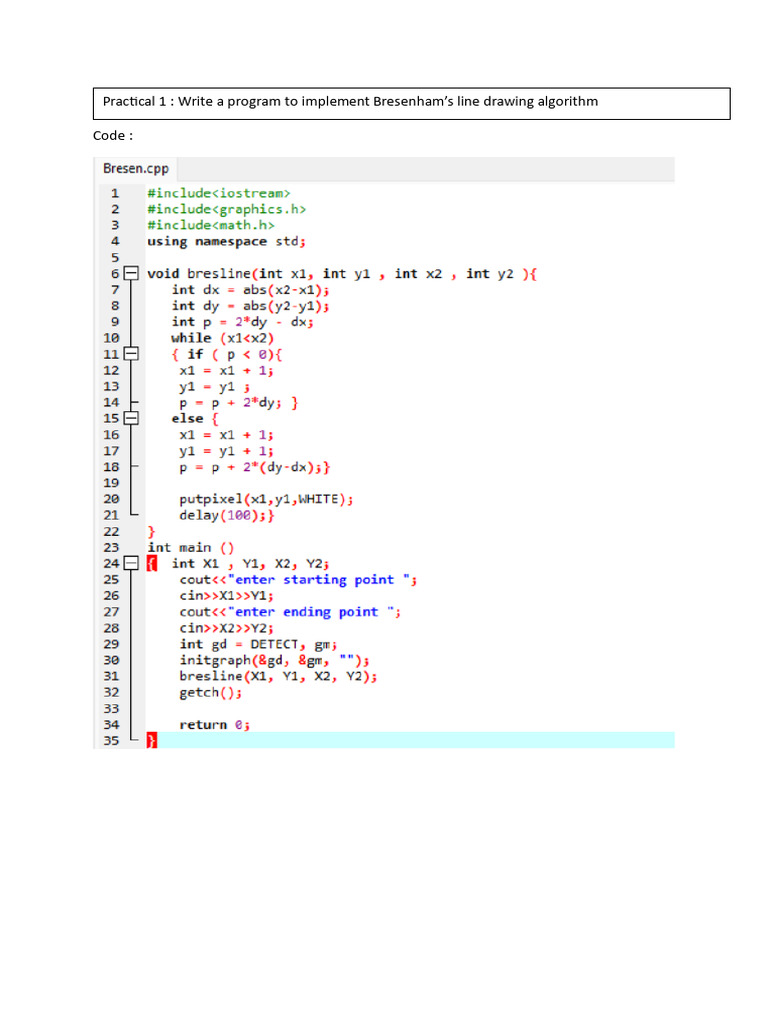This screenshot has width=768, height=1024.
Task: Collapse the main function fold on line 24
Action: coord(131,563)
